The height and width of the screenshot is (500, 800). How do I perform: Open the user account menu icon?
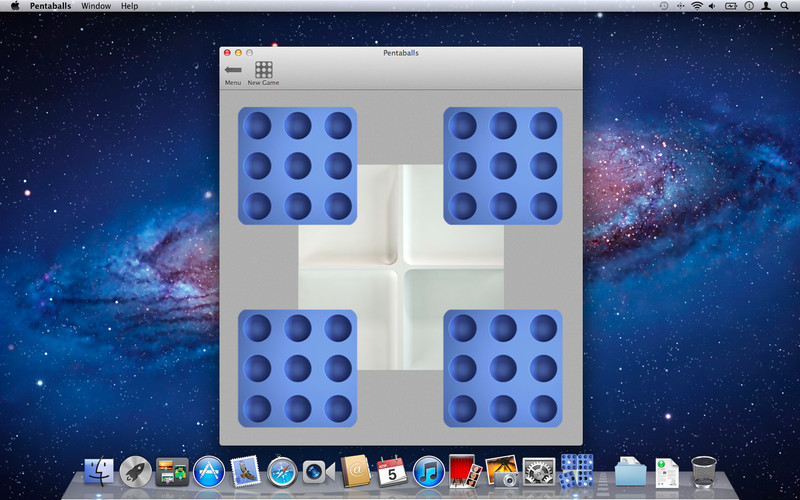pos(766,6)
